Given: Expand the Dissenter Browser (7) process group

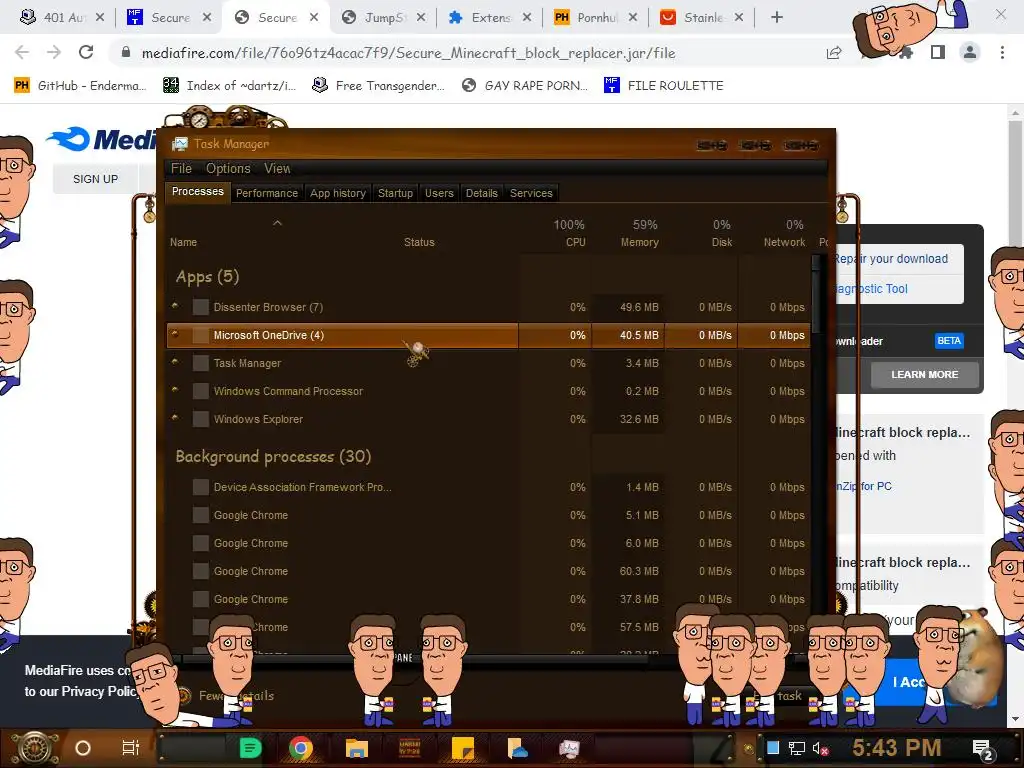Looking at the screenshot, I should tap(175, 306).
